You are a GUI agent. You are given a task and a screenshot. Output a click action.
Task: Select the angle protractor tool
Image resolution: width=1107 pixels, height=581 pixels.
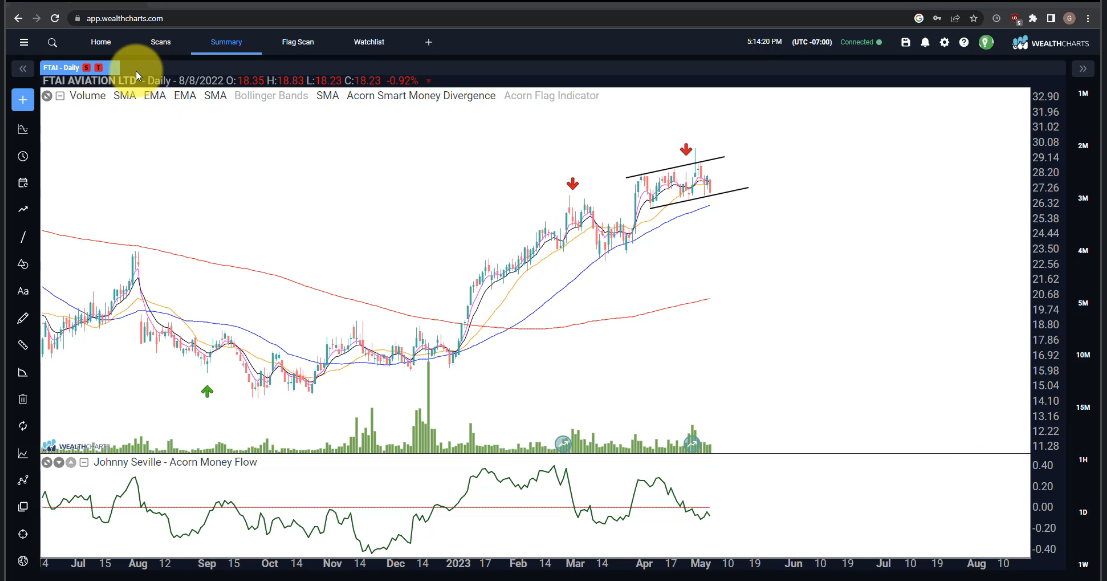(23, 372)
